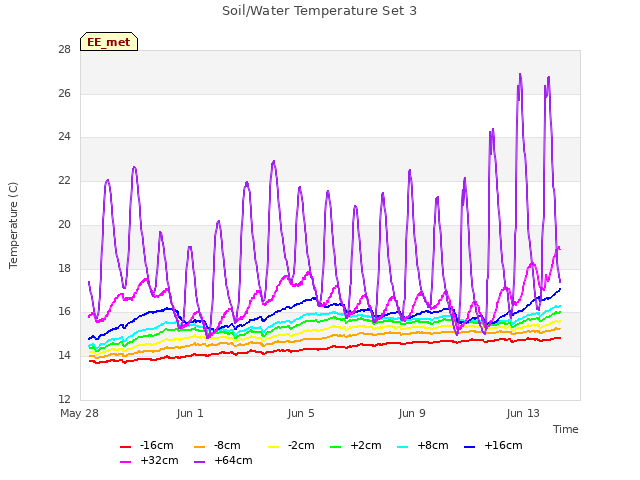This screenshot has width=640, height=480.
Task: Click the yellow -2cm legend color marker
Action: pyautogui.click(x=273, y=447)
